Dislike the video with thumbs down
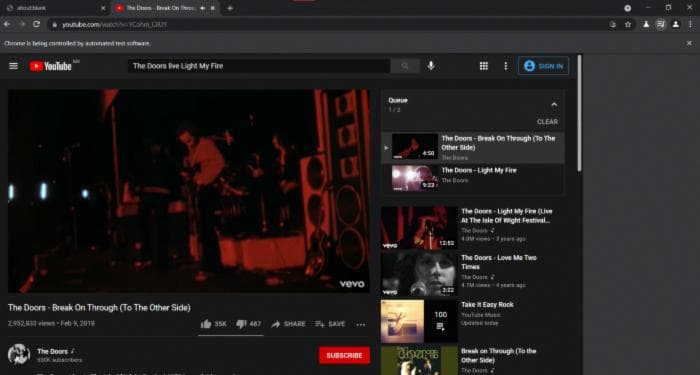Viewport: 700px width, 375px height. (x=248, y=324)
